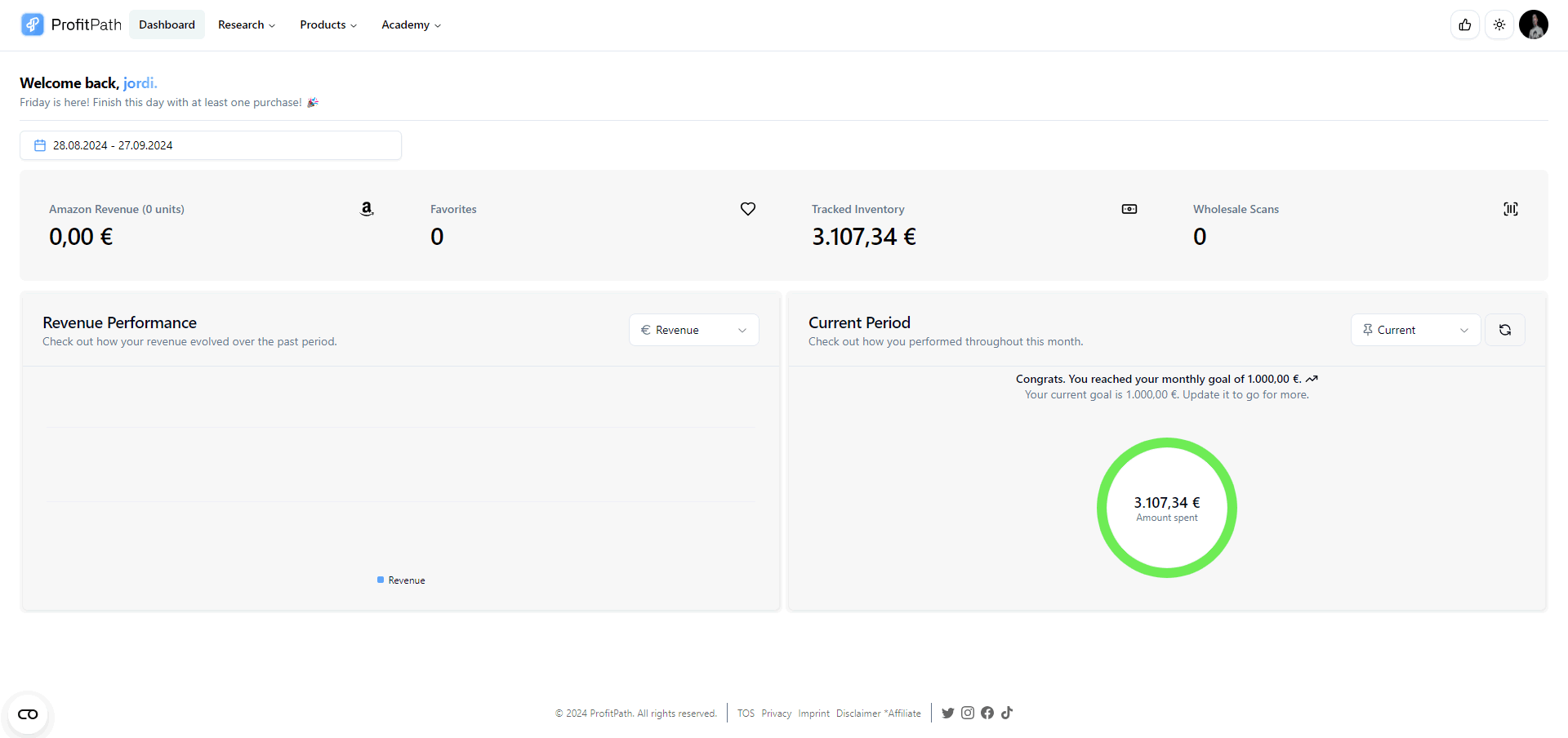1568x738 pixels.
Task: Click the thumbs-up feedback icon
Action: tap(1465, 24)
